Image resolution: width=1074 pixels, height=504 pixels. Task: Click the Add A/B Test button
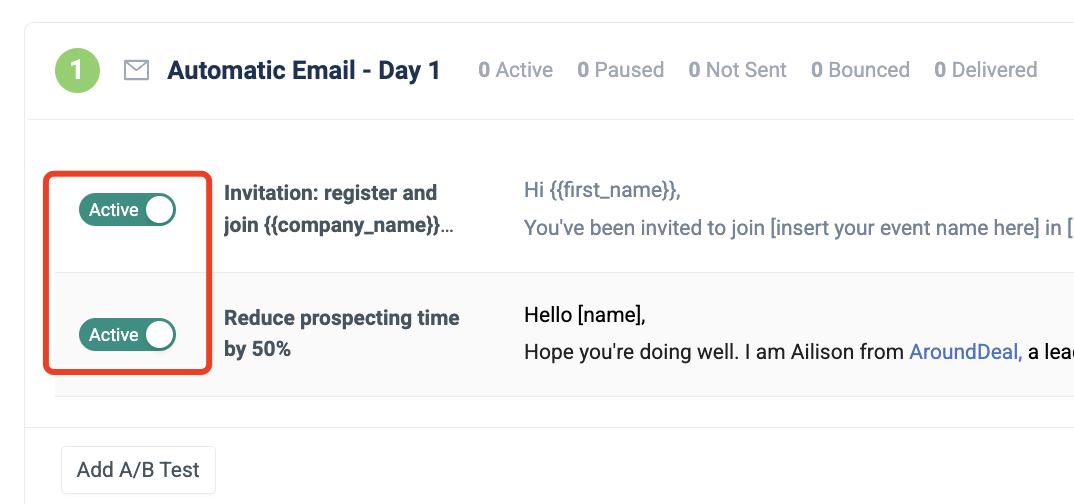[138, 469]
